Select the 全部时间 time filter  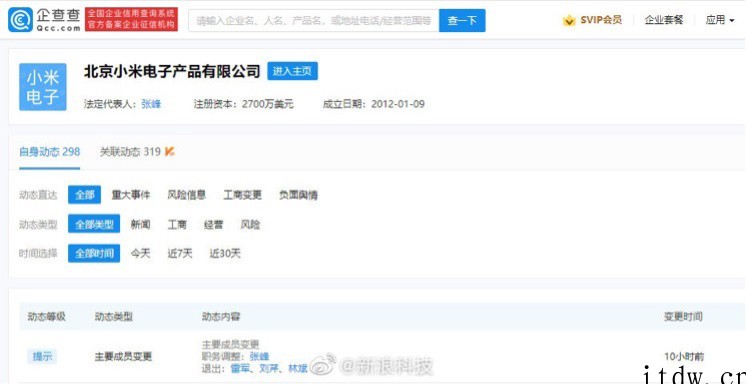click(94, 253)
